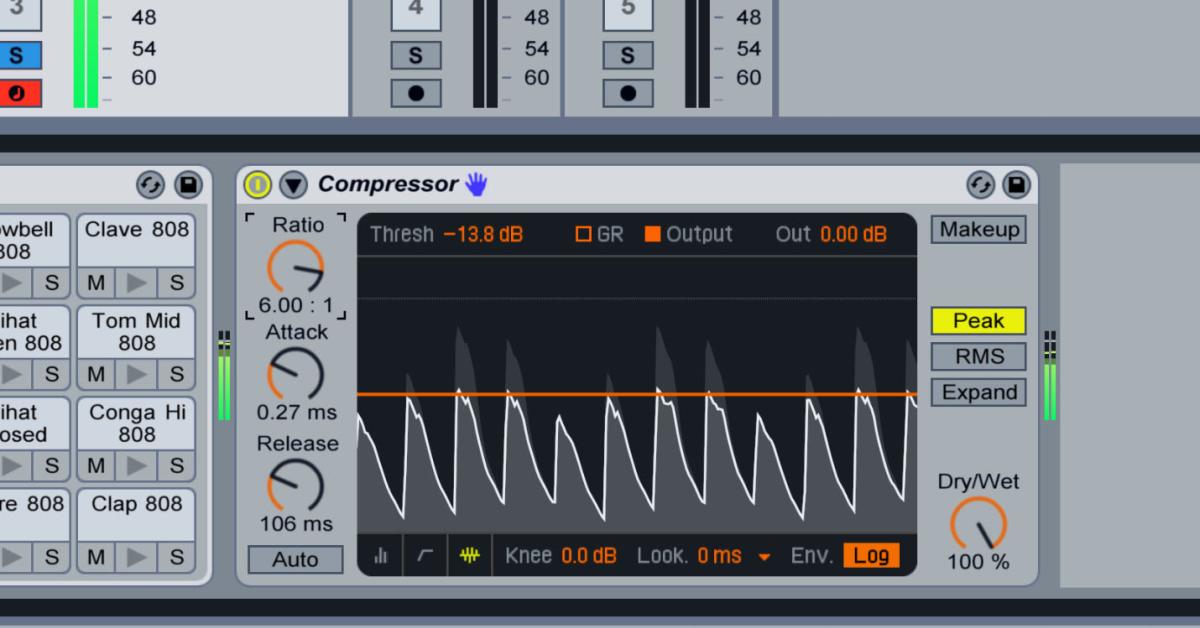Save the Compressor preset with the disk icon
1200x628 pixels.
[x=1016, y=184]
